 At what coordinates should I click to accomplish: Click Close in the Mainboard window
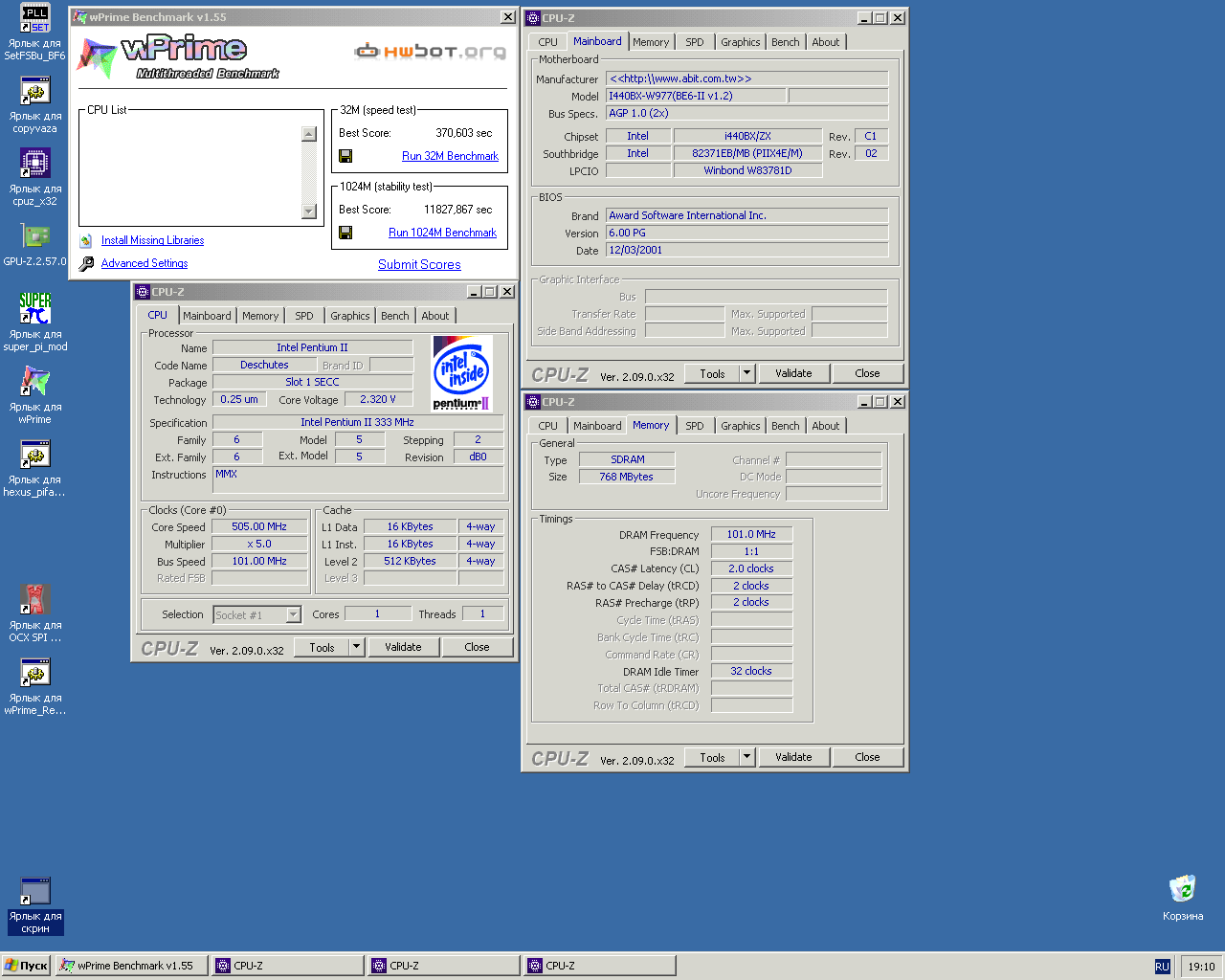tap(867, 373)
